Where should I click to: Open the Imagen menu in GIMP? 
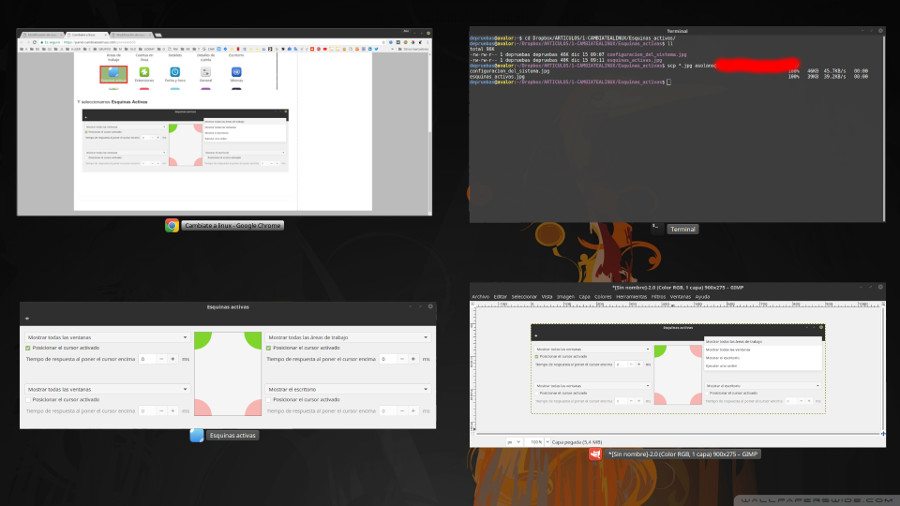click(565, 297)
